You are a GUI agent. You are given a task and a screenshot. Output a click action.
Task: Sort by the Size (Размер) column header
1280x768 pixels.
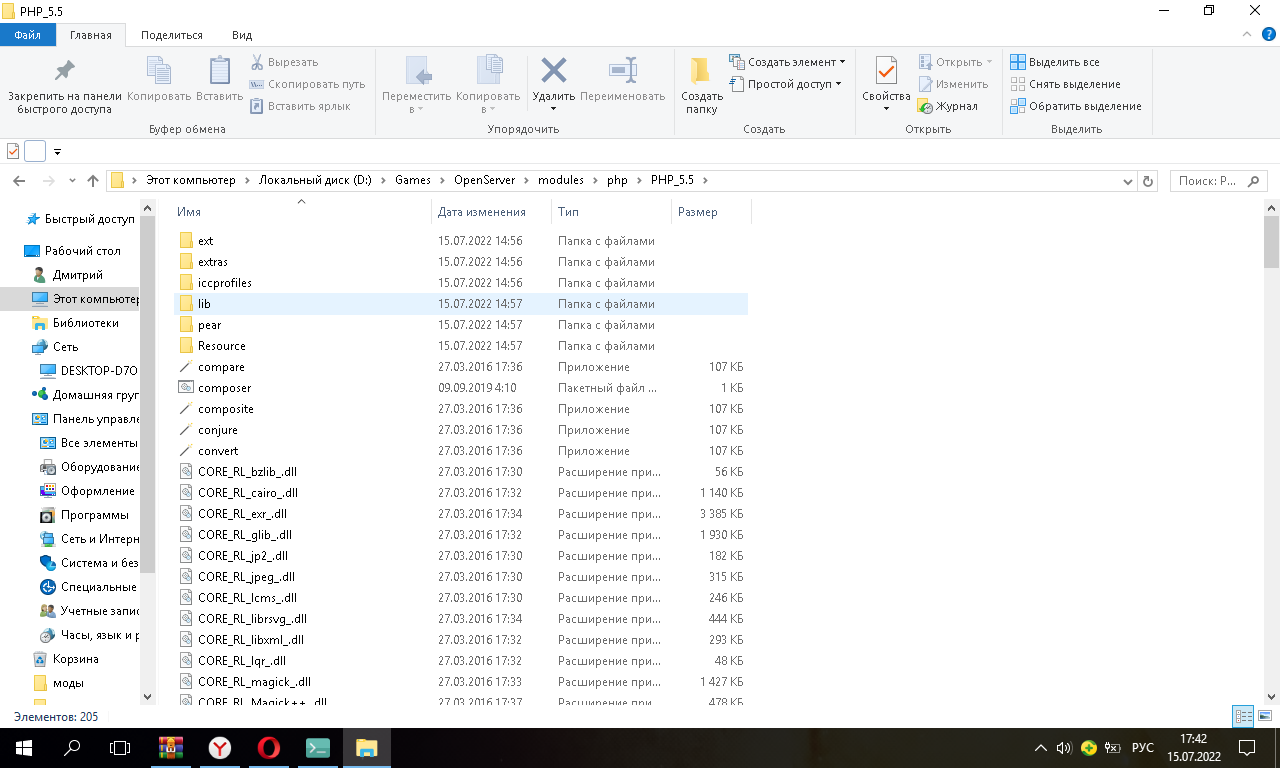pos(697,212)
